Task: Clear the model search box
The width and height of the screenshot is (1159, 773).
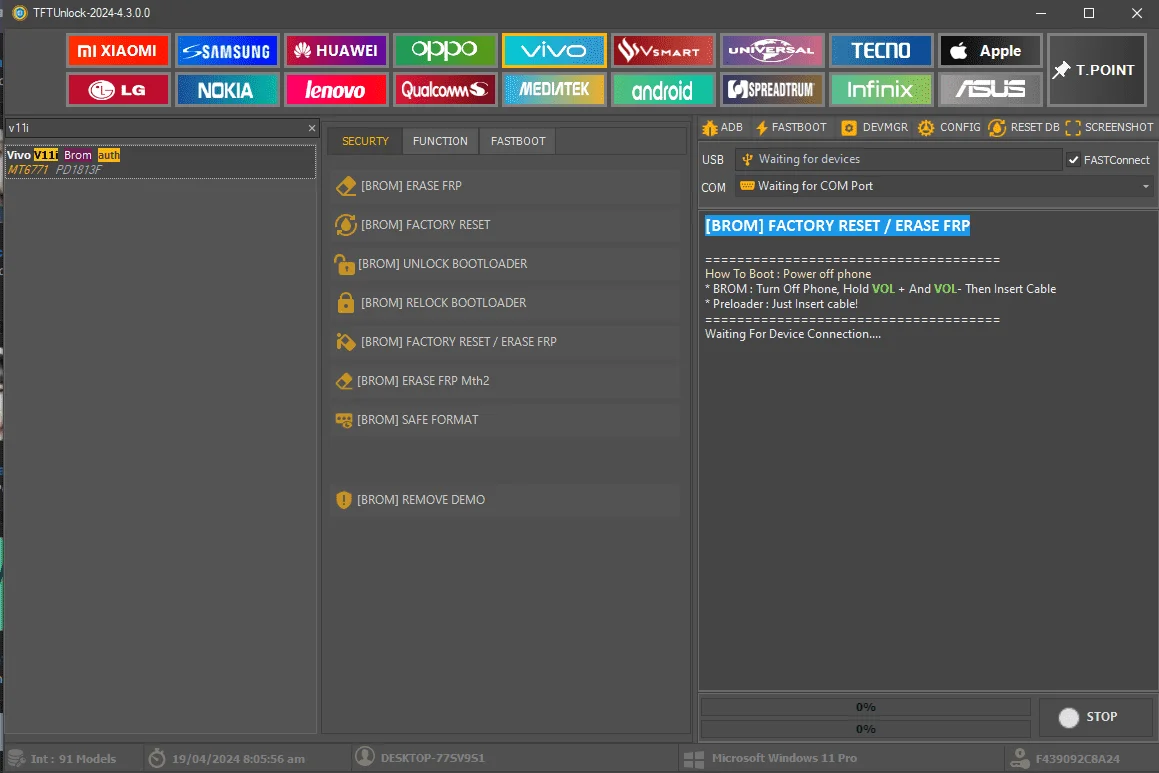Action: tap(312, 128)
